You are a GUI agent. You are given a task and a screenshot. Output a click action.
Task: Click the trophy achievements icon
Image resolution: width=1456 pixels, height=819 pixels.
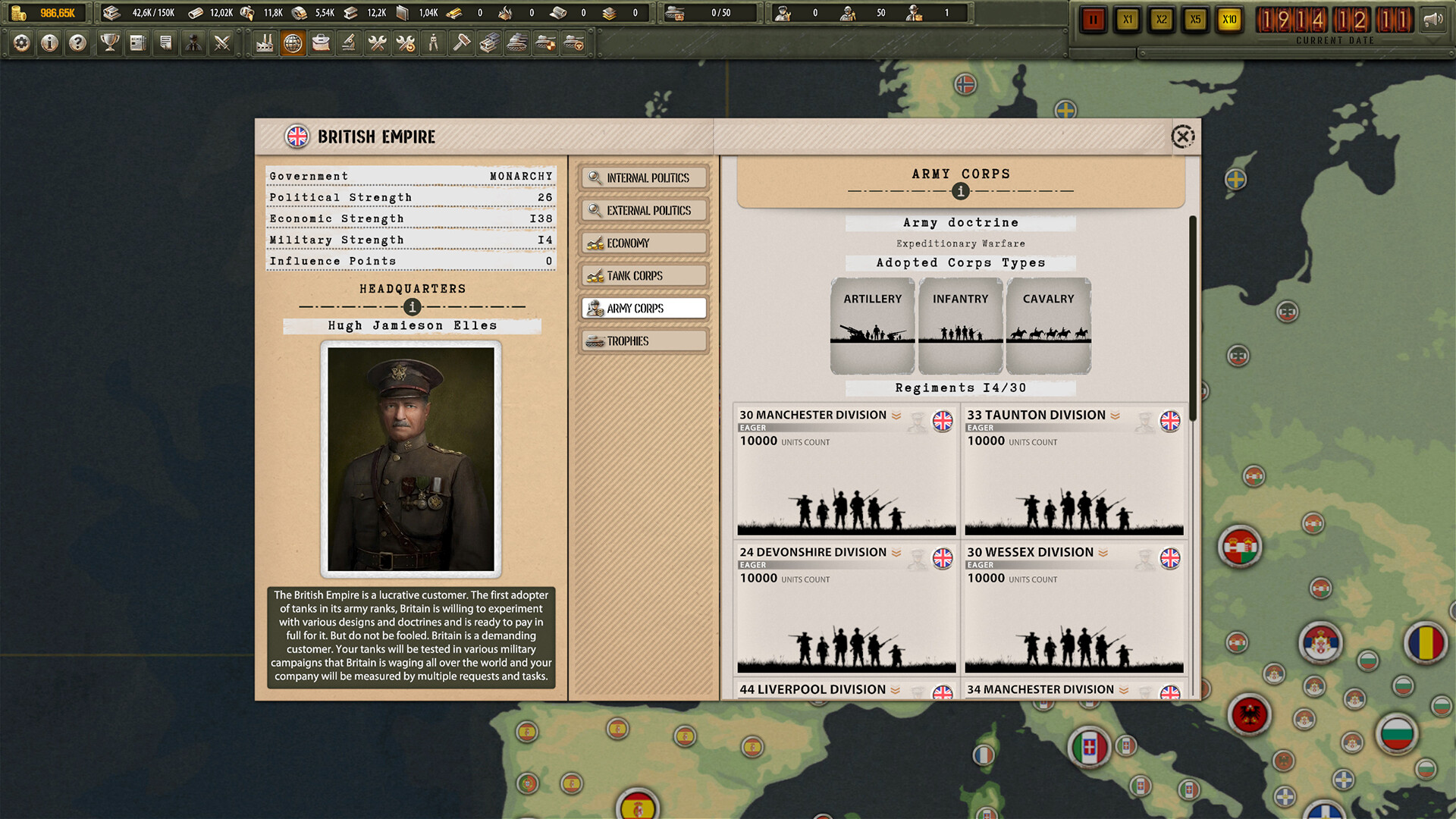point(108,43)
